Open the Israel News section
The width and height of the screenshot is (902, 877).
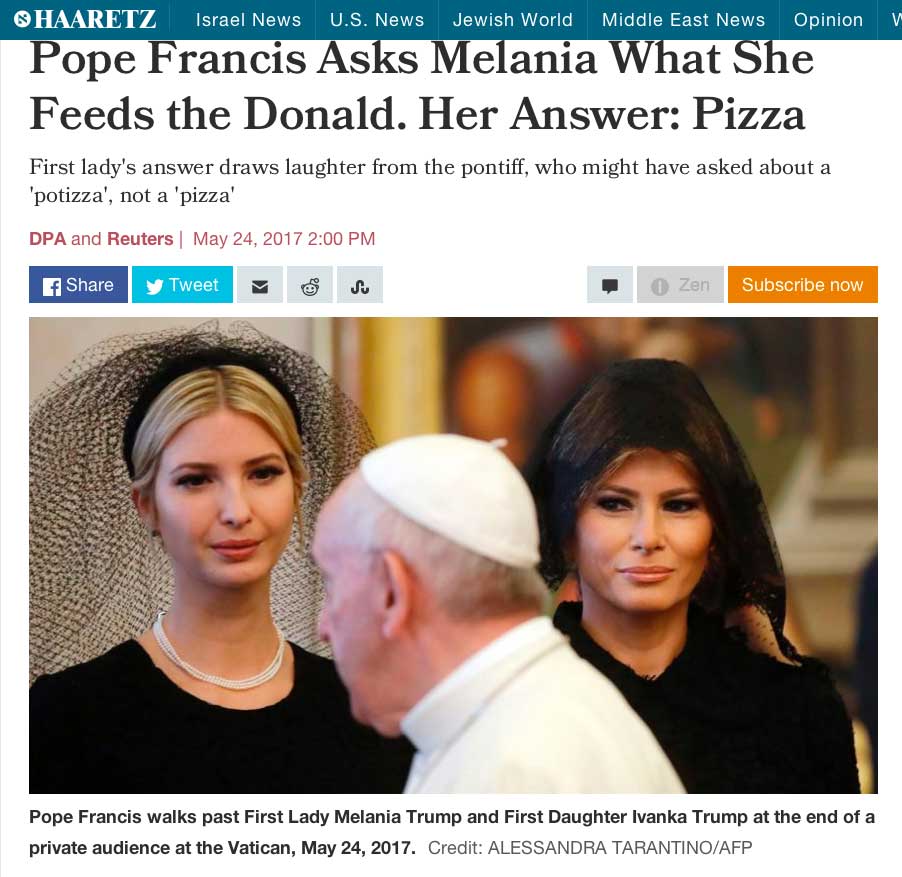tap(248, 20)
